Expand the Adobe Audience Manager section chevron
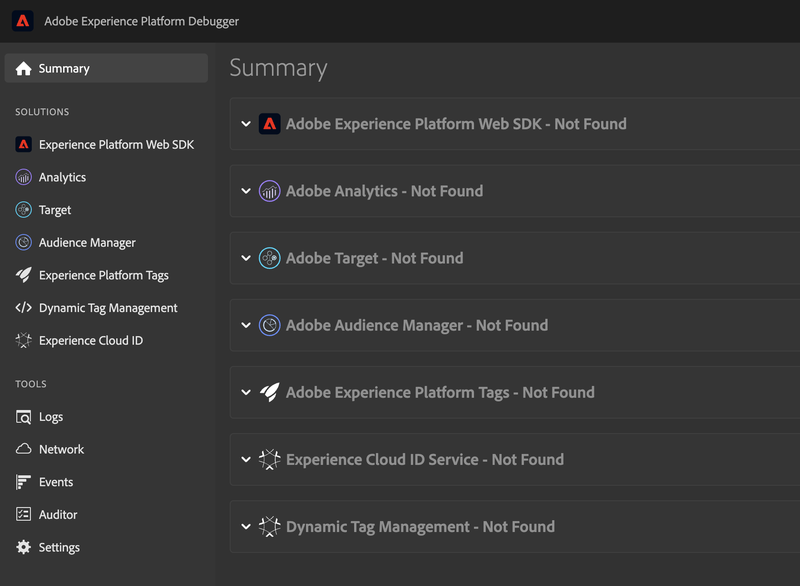Screen dimensions: 800x586 (x=246, y=325)
